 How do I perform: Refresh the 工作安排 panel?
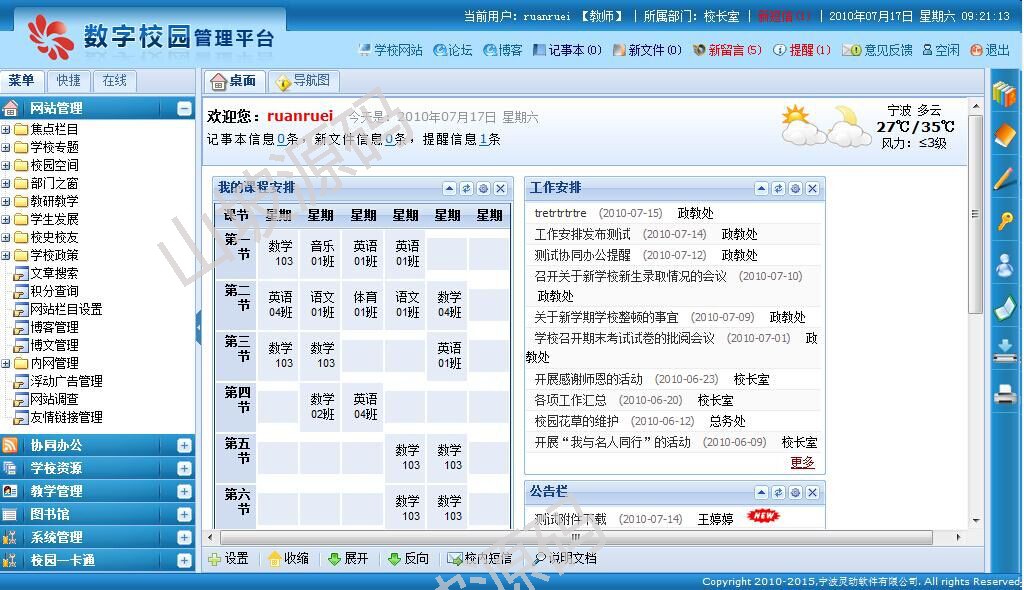(x=778, y=189)
